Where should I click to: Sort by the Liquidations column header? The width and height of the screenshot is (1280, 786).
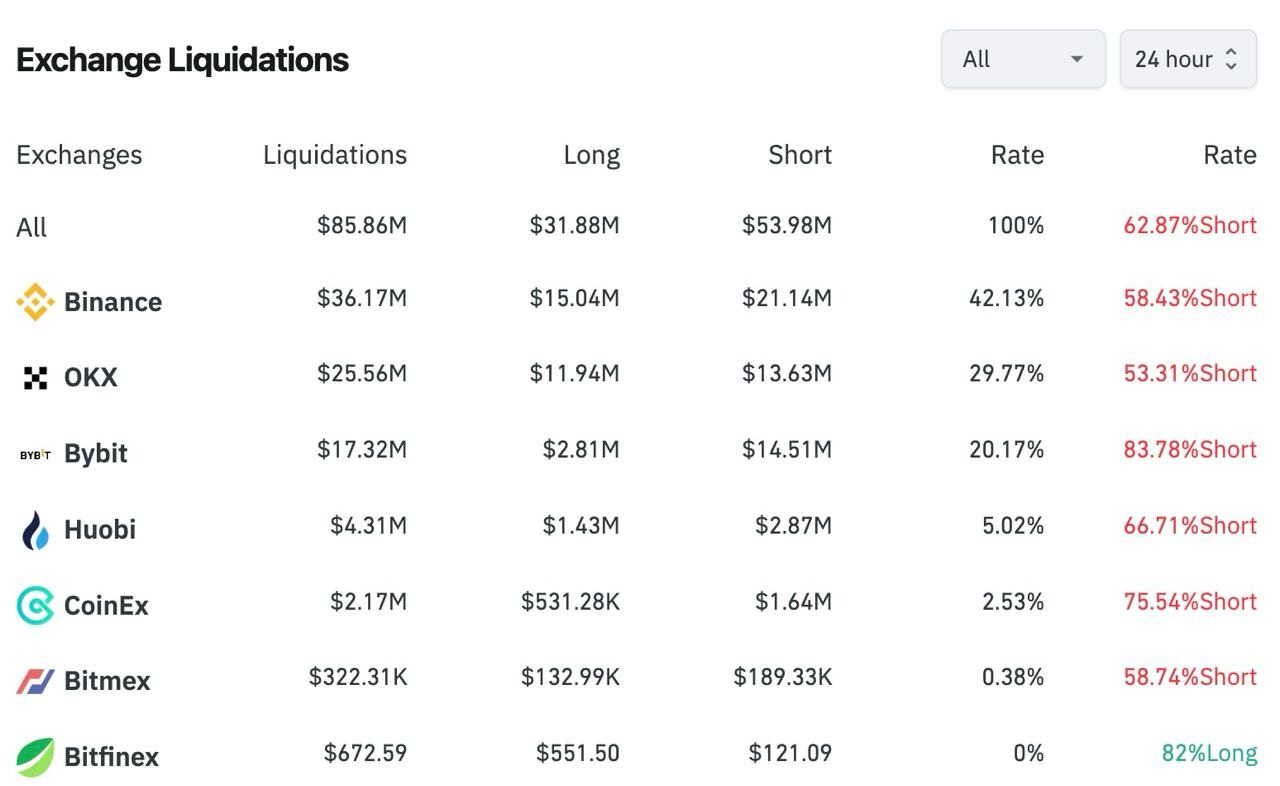click(334, 155)
